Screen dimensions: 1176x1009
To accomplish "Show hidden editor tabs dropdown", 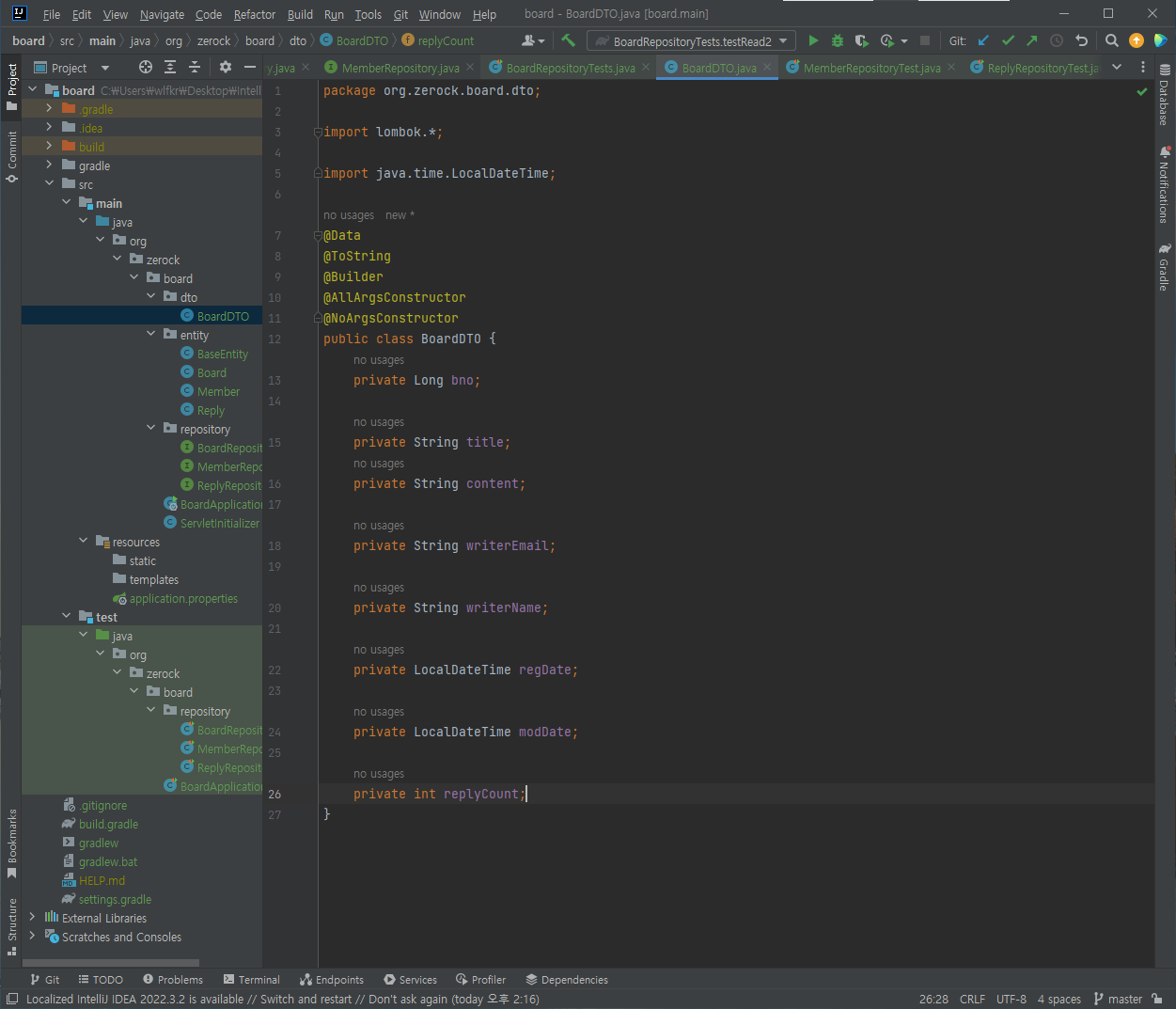I will tap(1117, 67).
